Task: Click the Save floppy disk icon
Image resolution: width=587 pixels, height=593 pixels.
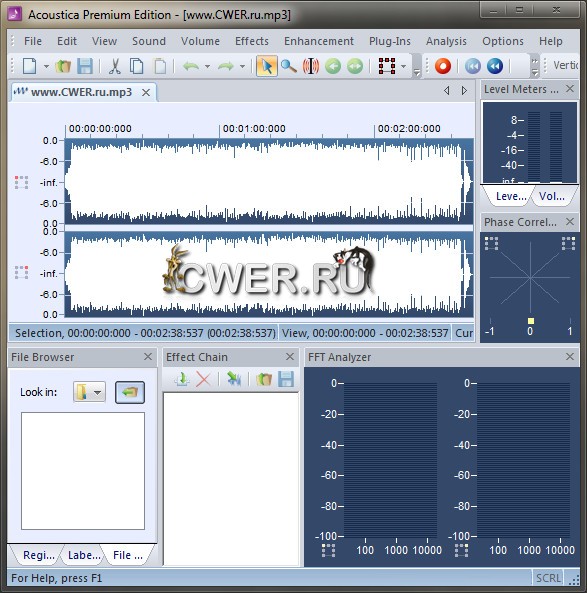Action: [85, 66]
